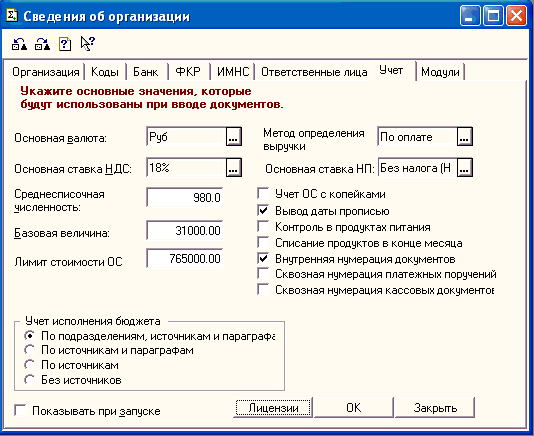Click the Базовая величина field 31000.00
Screen dimensions: 534x436
[x=185, y=231]
